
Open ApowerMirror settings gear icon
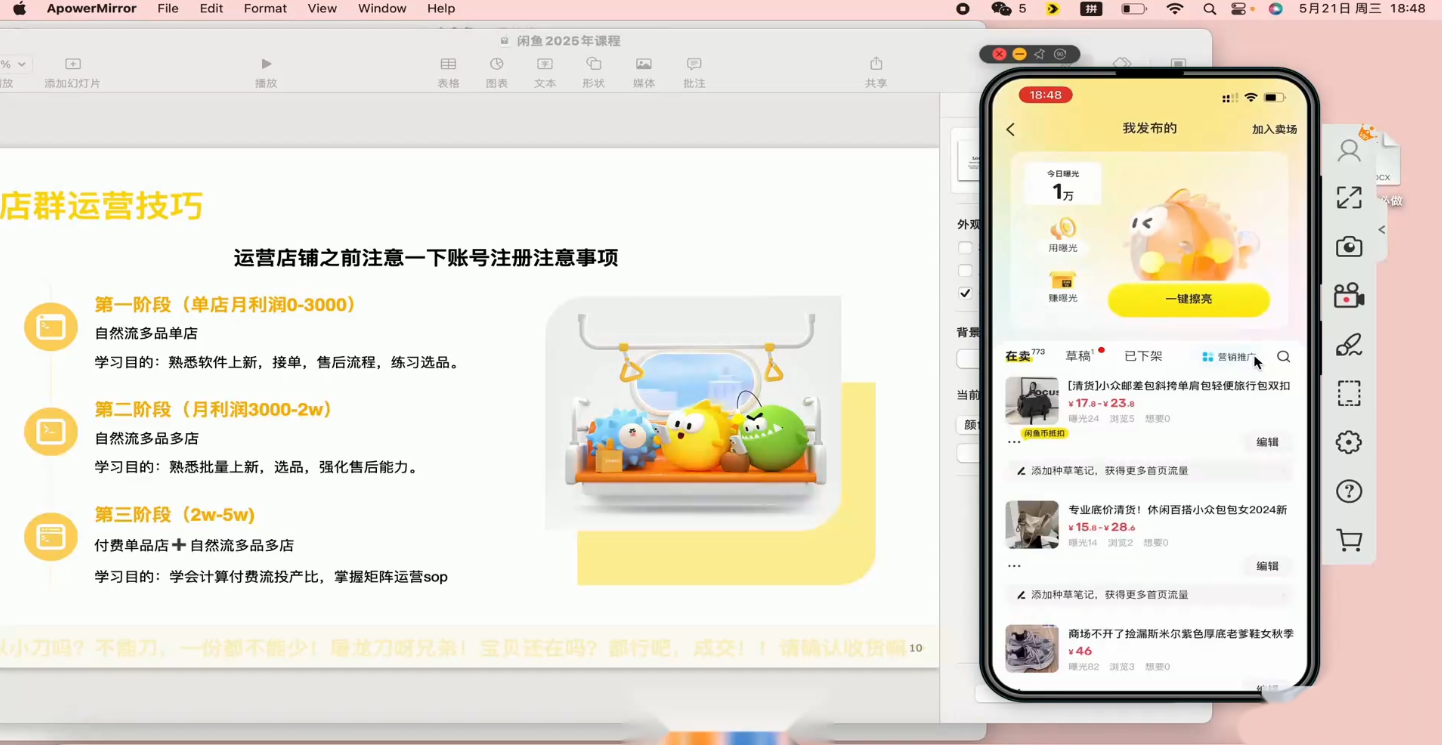point(1349,442)
